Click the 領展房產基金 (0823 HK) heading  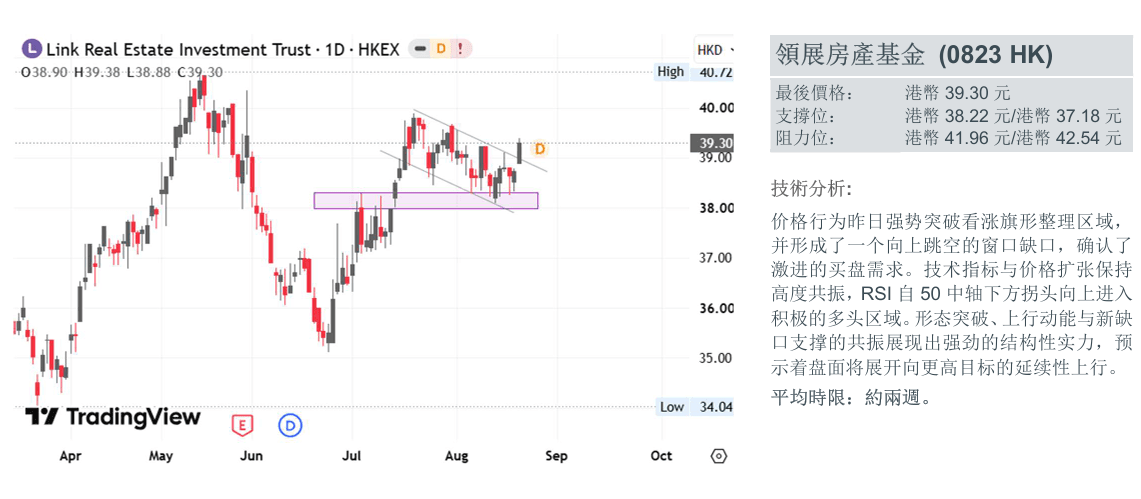click(914, 55)
